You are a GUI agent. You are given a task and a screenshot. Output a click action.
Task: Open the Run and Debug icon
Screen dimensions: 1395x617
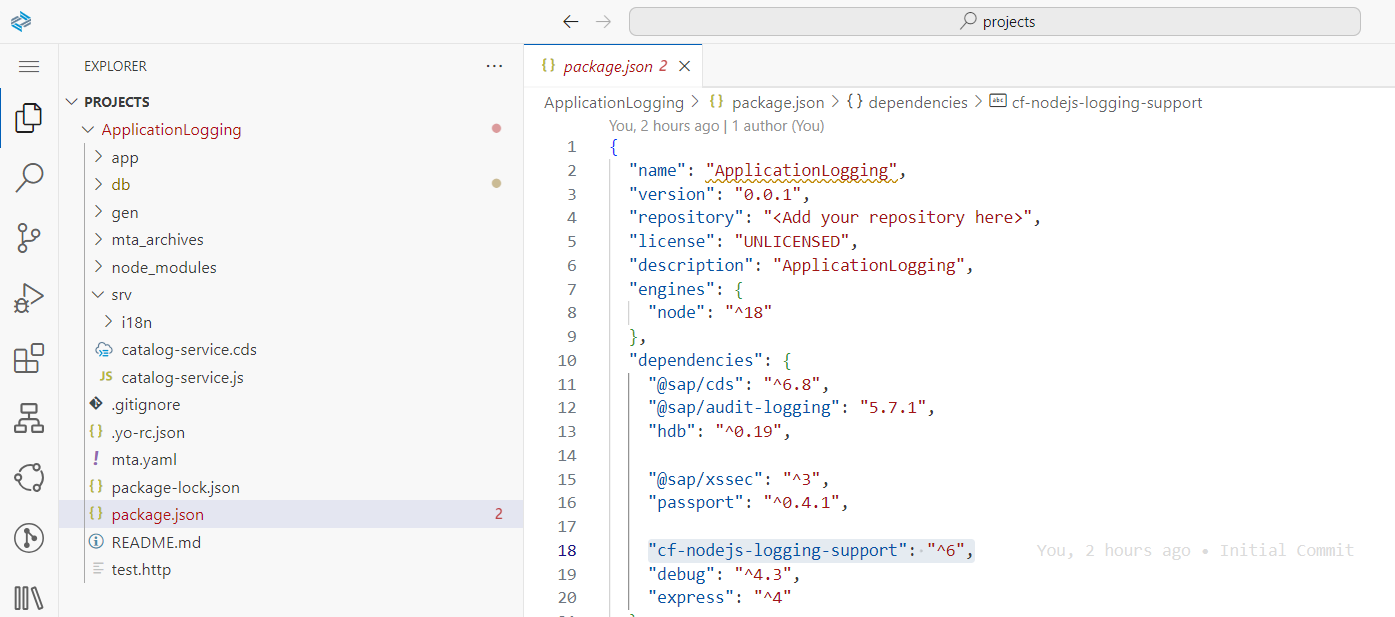tap(29, 298)
